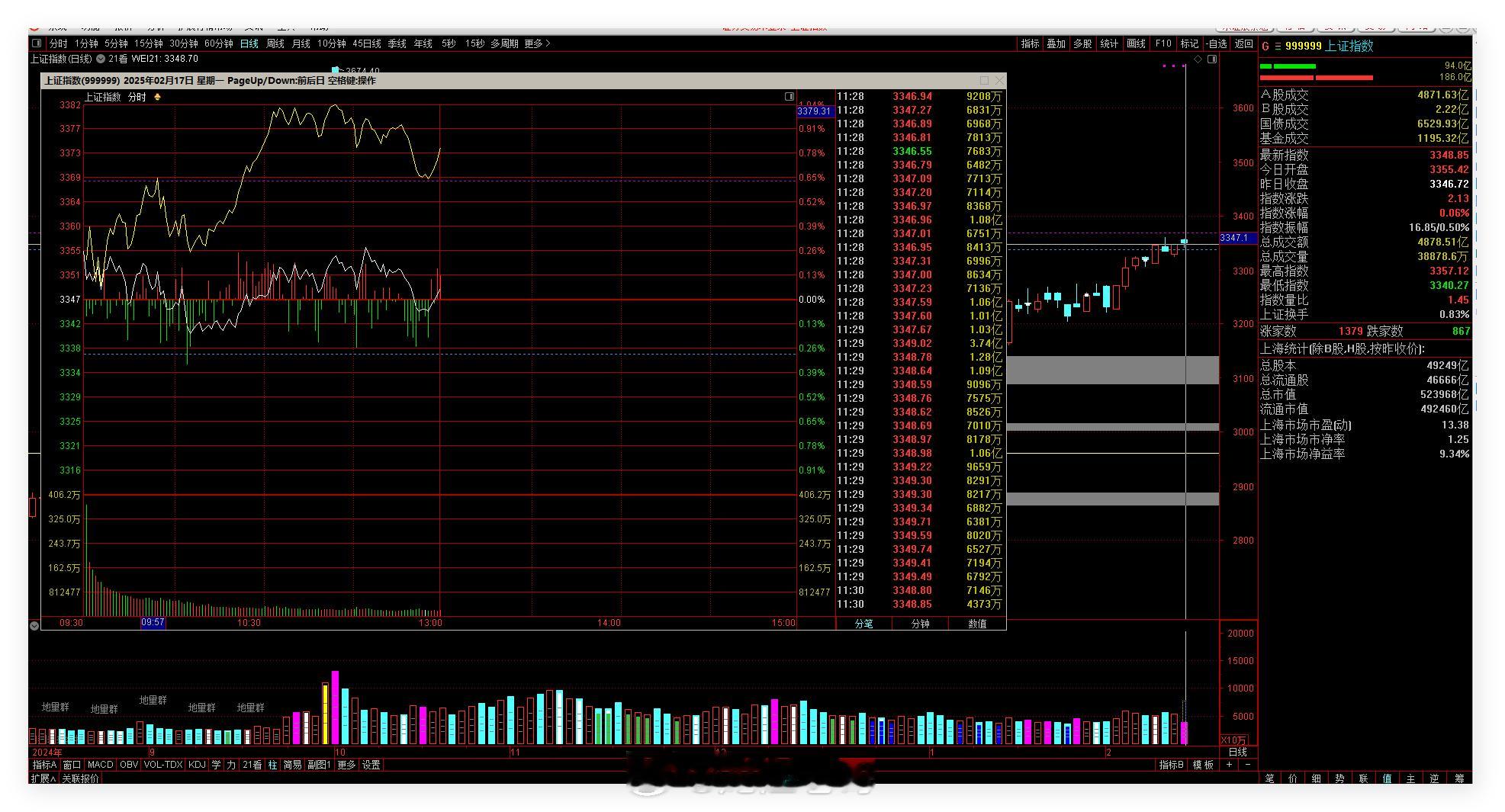Switch to 分笔 tab in tick list
1505x812 pixels.
(863, 624)
